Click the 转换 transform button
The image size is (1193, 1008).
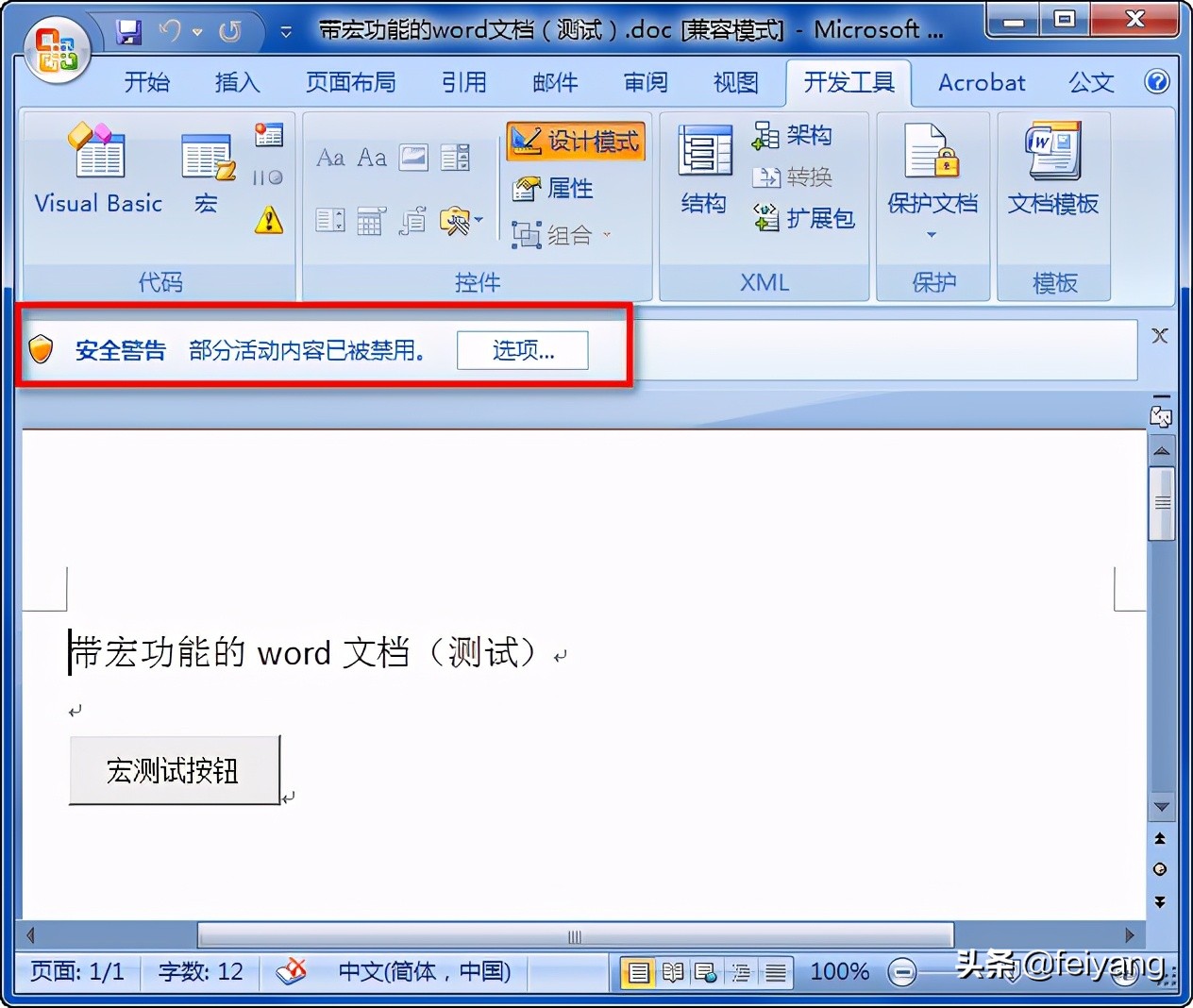[x=793, y=177]
